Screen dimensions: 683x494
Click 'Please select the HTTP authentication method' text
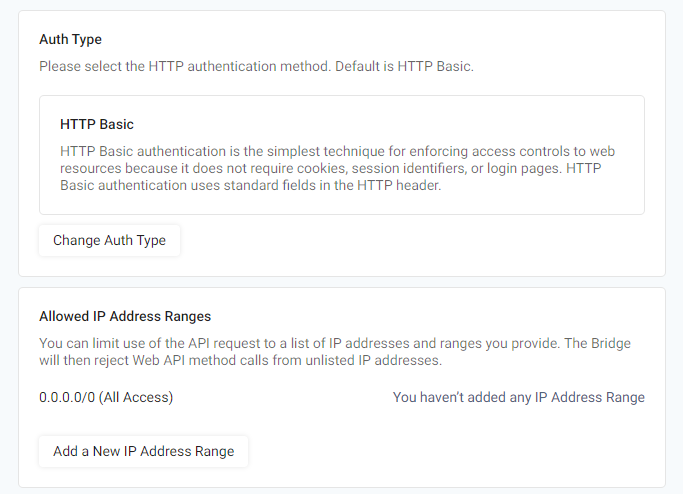[184, 67]
